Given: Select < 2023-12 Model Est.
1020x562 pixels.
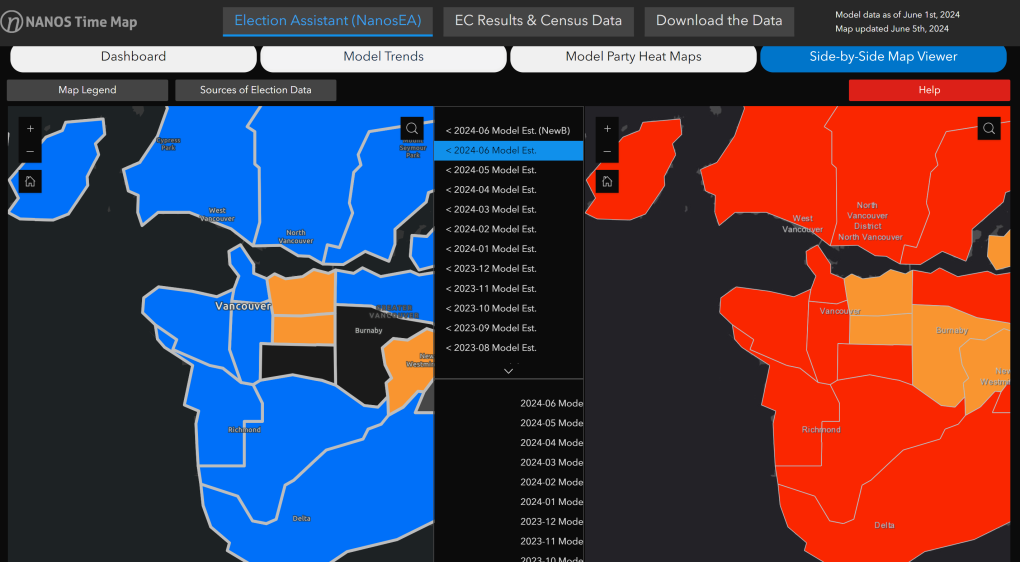Looking at the screenshot, I should pos(508,269).
